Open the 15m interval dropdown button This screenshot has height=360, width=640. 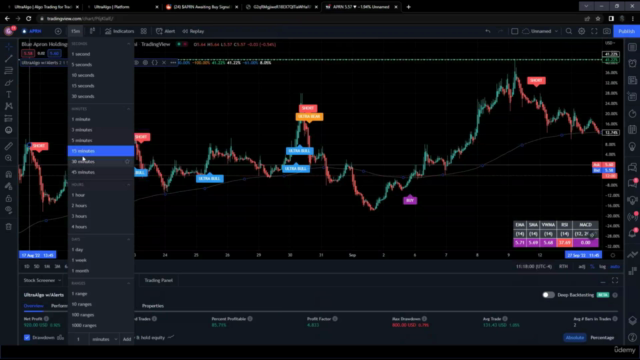pos(75,31)
